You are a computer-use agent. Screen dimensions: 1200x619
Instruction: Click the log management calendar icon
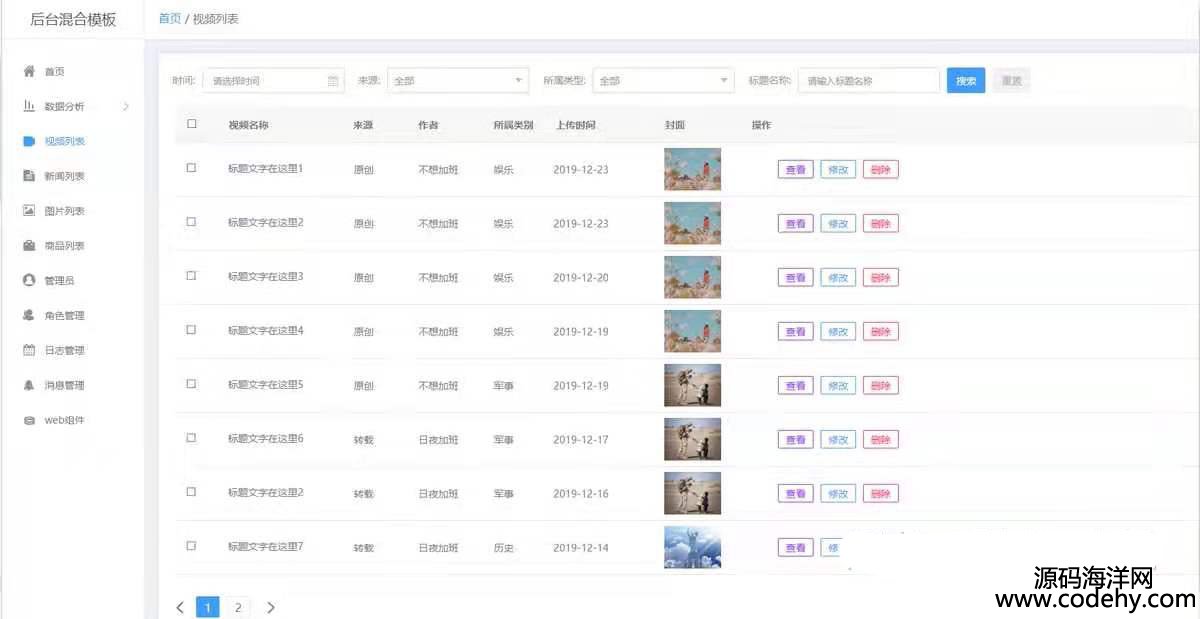click(x=29, y=351)
